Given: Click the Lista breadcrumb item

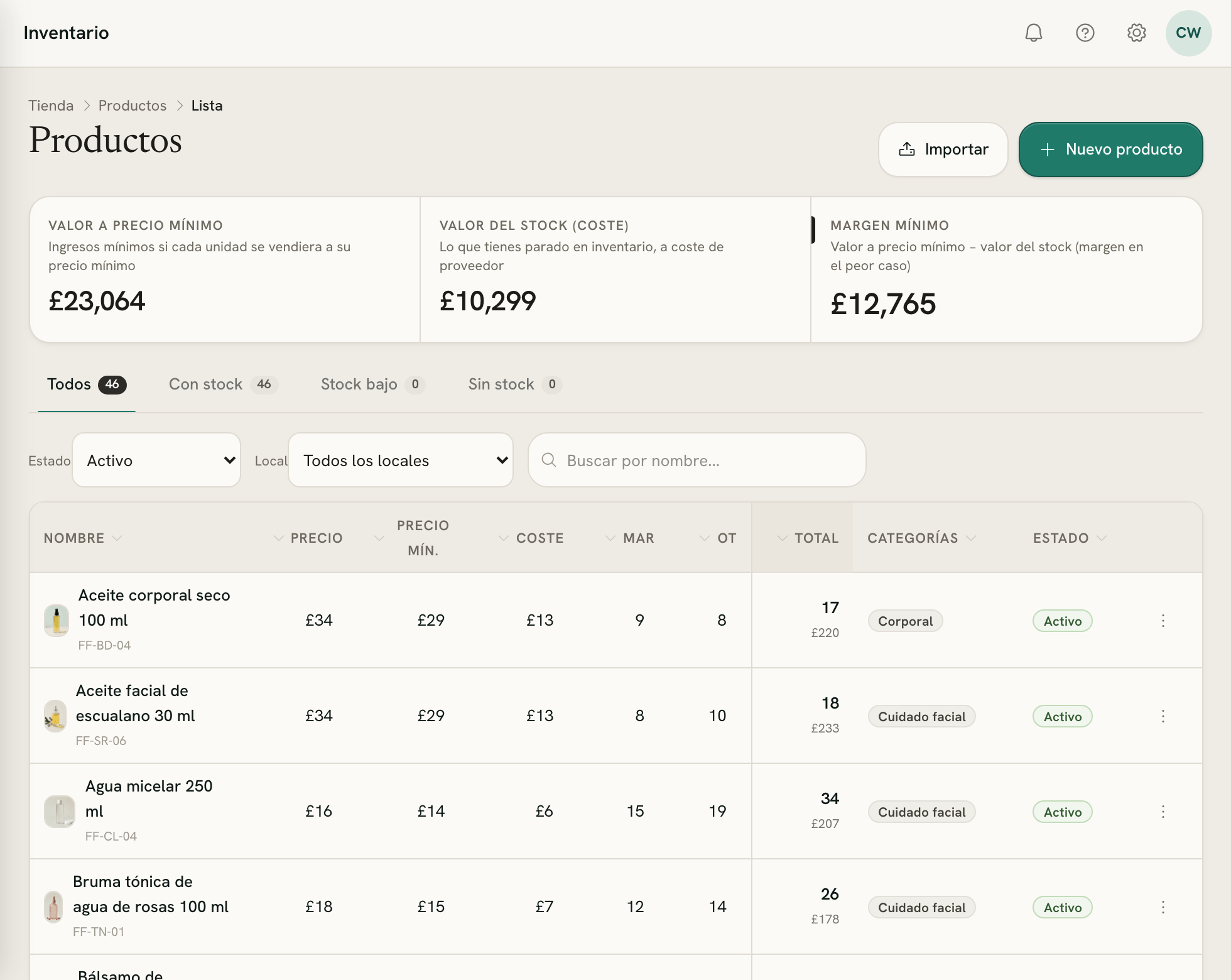Looking at the screenshot, I should pyautogui.click(x=207, y=106).
